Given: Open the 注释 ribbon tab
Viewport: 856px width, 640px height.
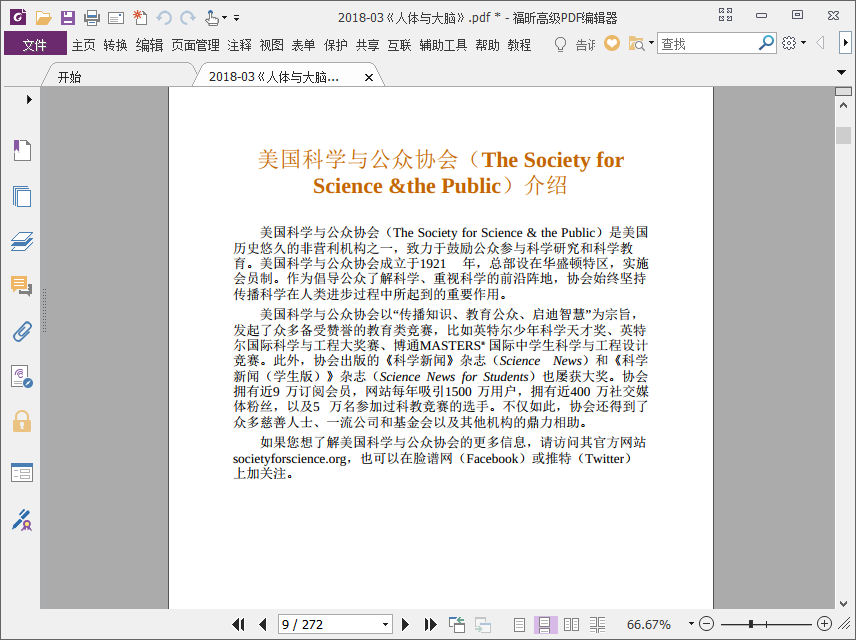Looking at the screenshot, I should coord(239,45).
